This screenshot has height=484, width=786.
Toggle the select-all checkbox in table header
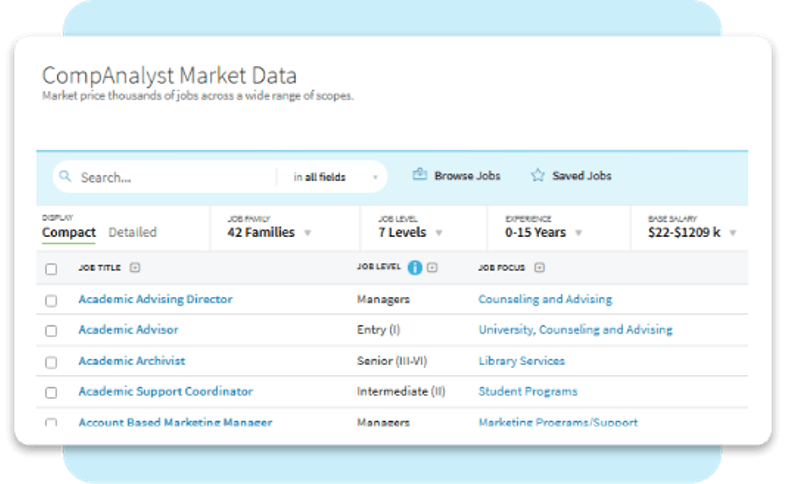click(x=51, y=269)
